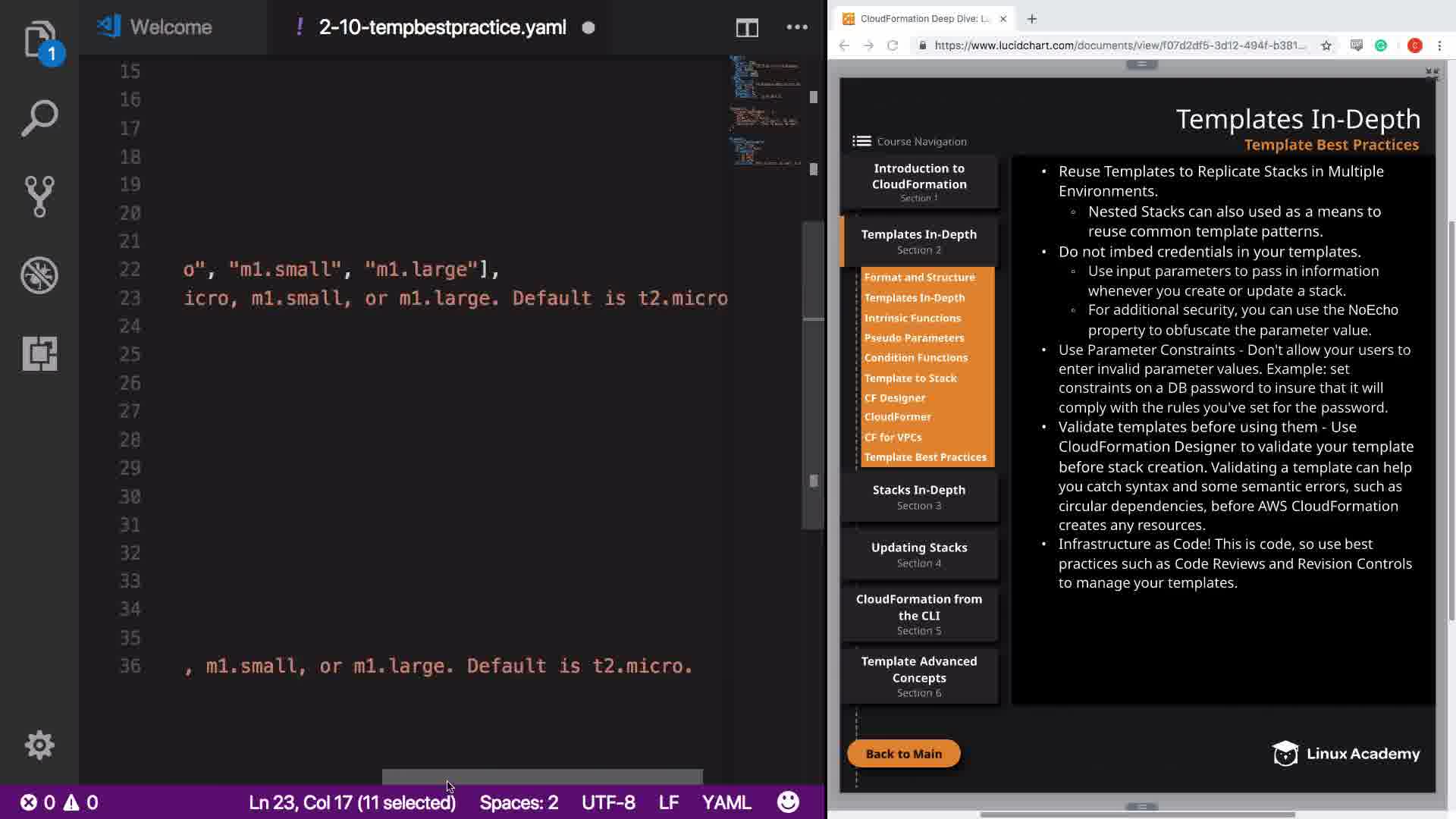The height and width of the screenshot is (819, 1456).
Task: Open the Search panel icon
Action: click(x=39, y=118)
